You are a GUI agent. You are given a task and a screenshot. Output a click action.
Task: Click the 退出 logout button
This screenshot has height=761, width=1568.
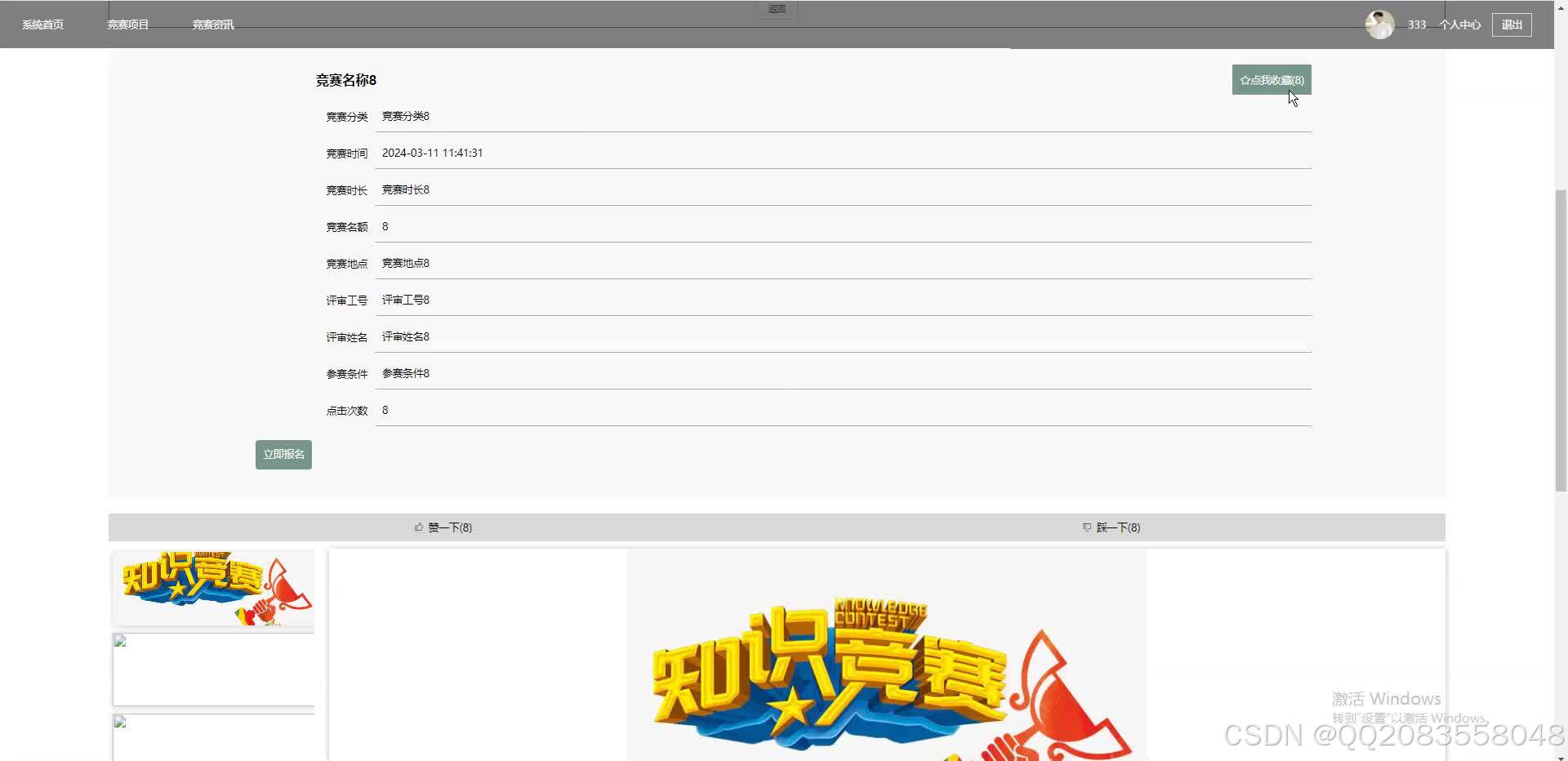1512,24
